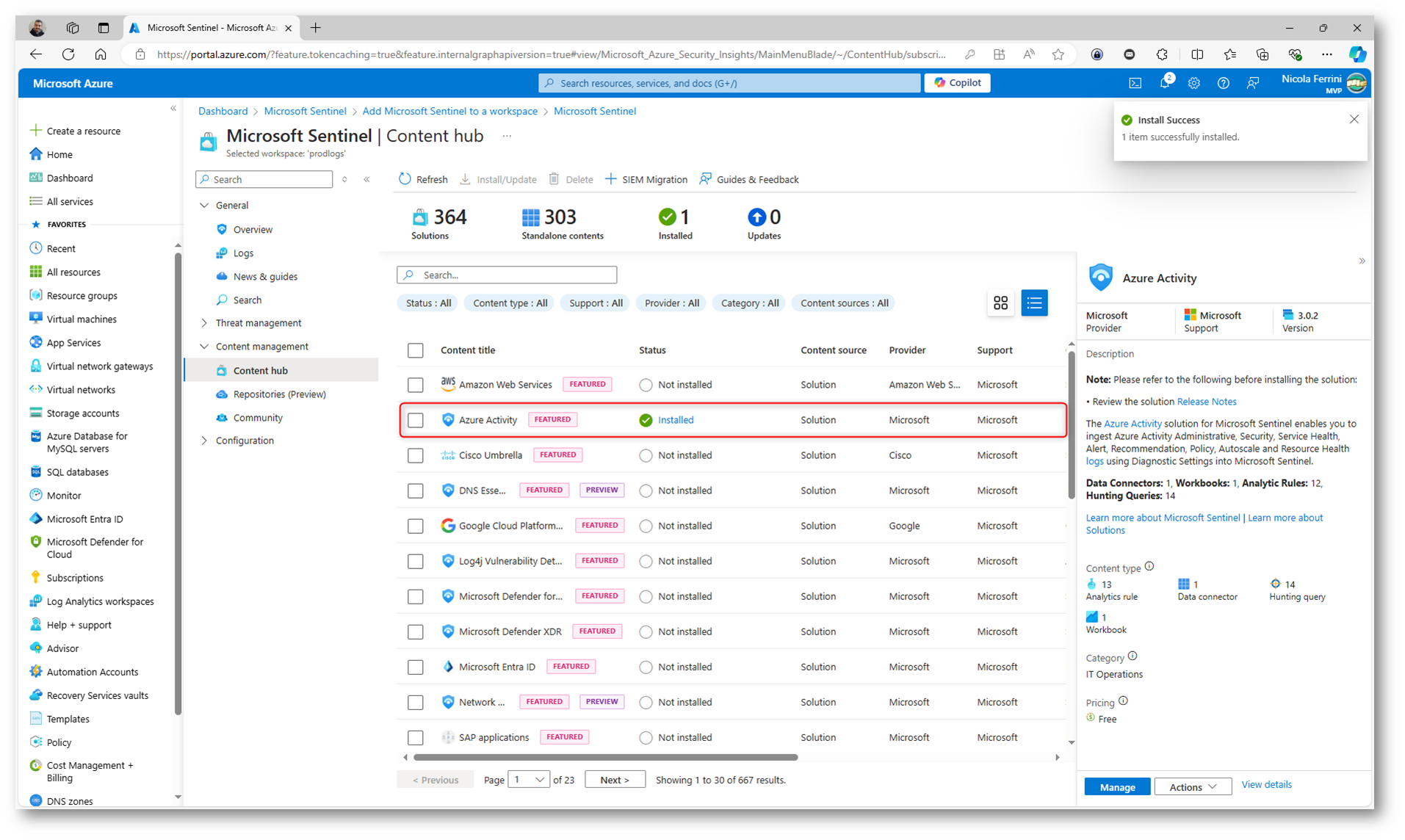
Task: Switch to list view
Action: (1034, 303)
